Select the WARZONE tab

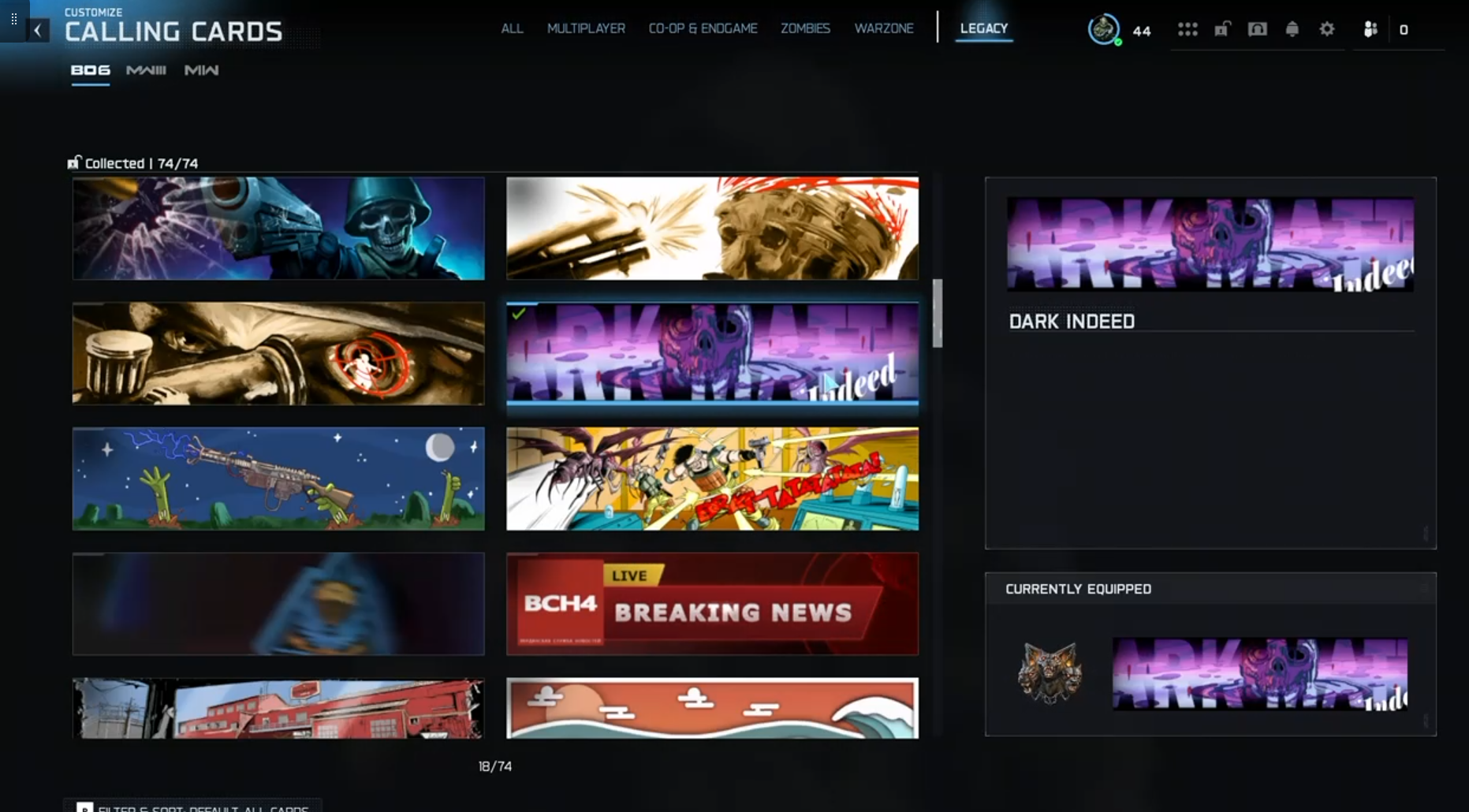[884, 28]
